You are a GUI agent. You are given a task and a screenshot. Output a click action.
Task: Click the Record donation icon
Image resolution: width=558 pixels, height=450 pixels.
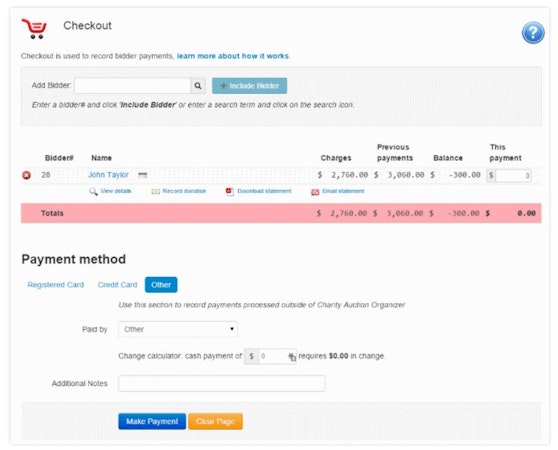click(156, 191)
